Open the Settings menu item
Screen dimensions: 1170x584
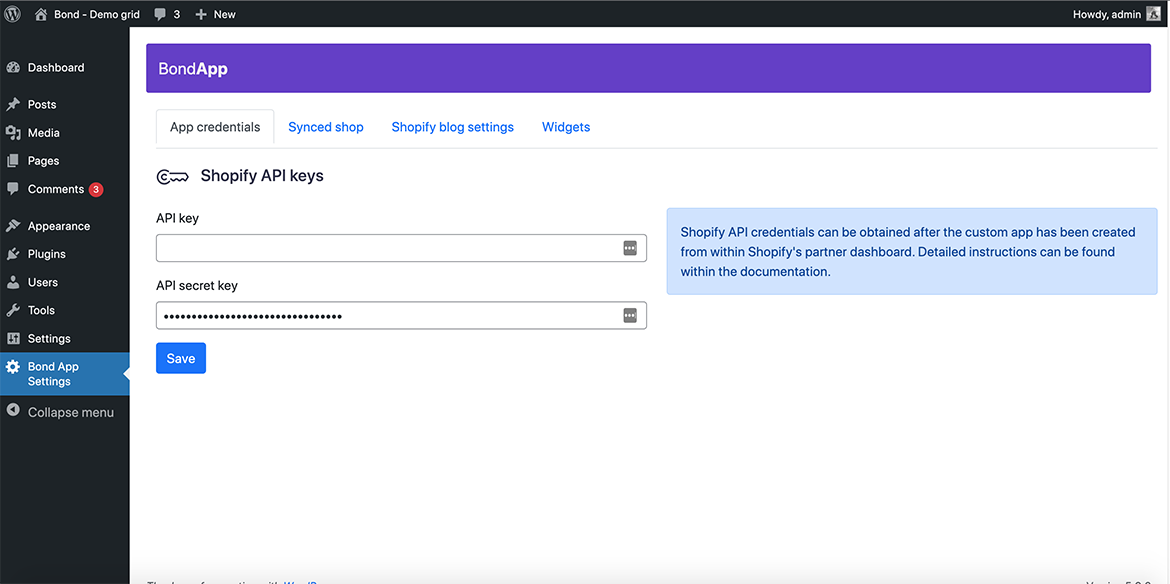click(65, 339)
